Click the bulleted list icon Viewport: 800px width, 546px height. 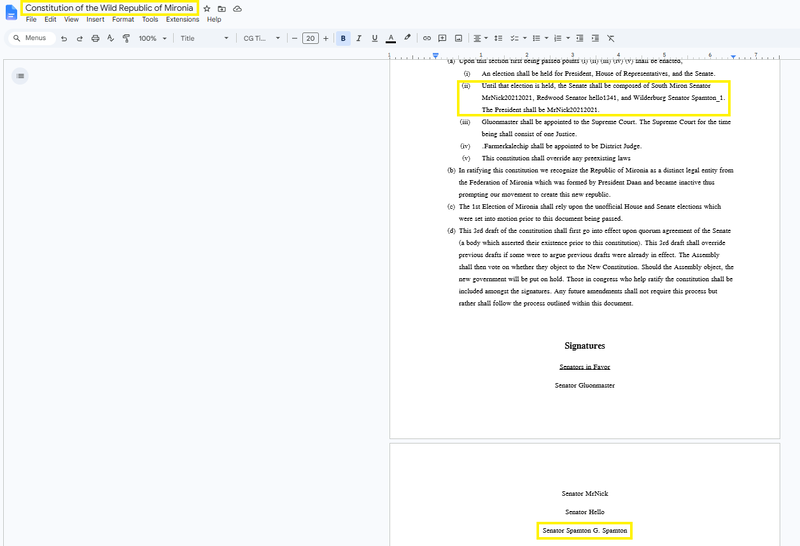tap(536, 38)
